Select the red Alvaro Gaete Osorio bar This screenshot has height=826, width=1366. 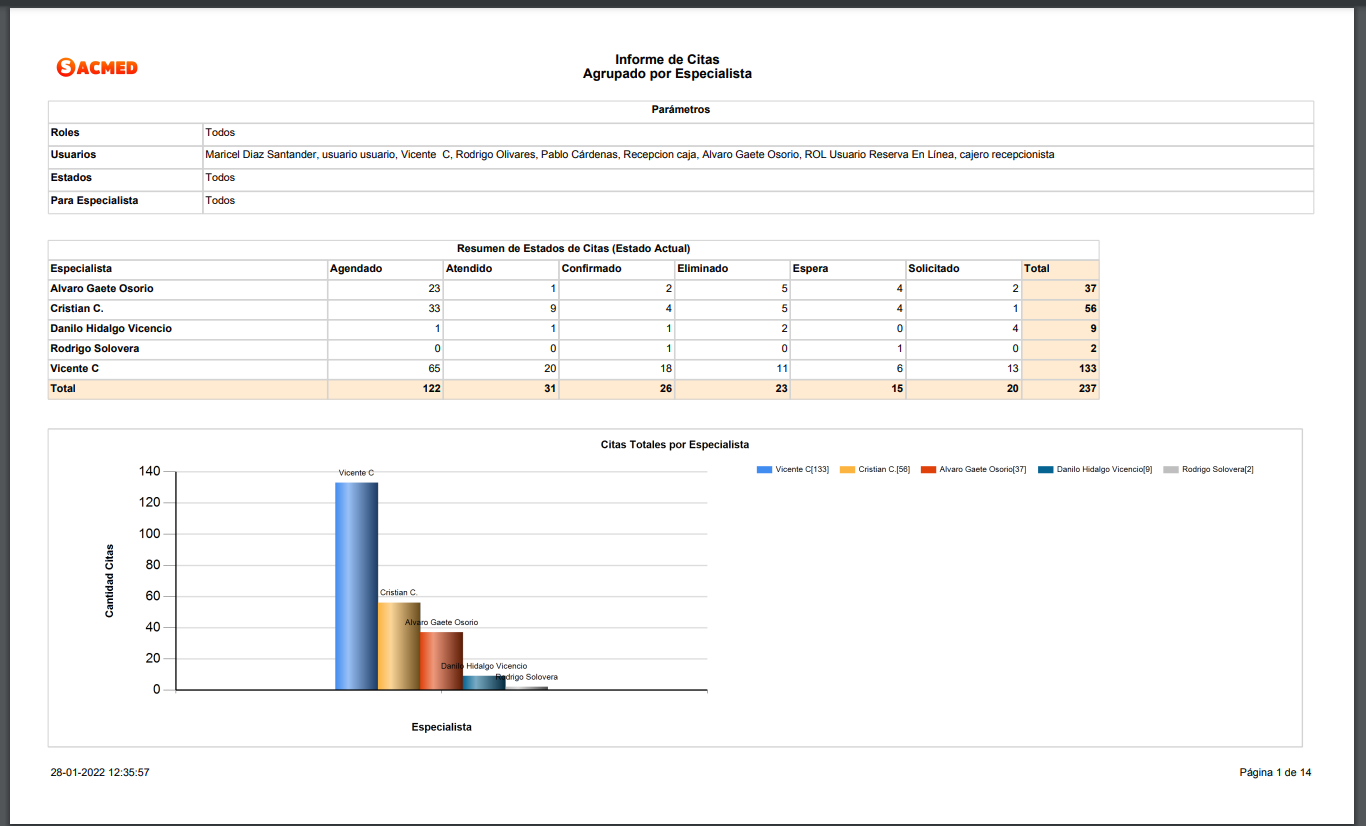(441, 661)
